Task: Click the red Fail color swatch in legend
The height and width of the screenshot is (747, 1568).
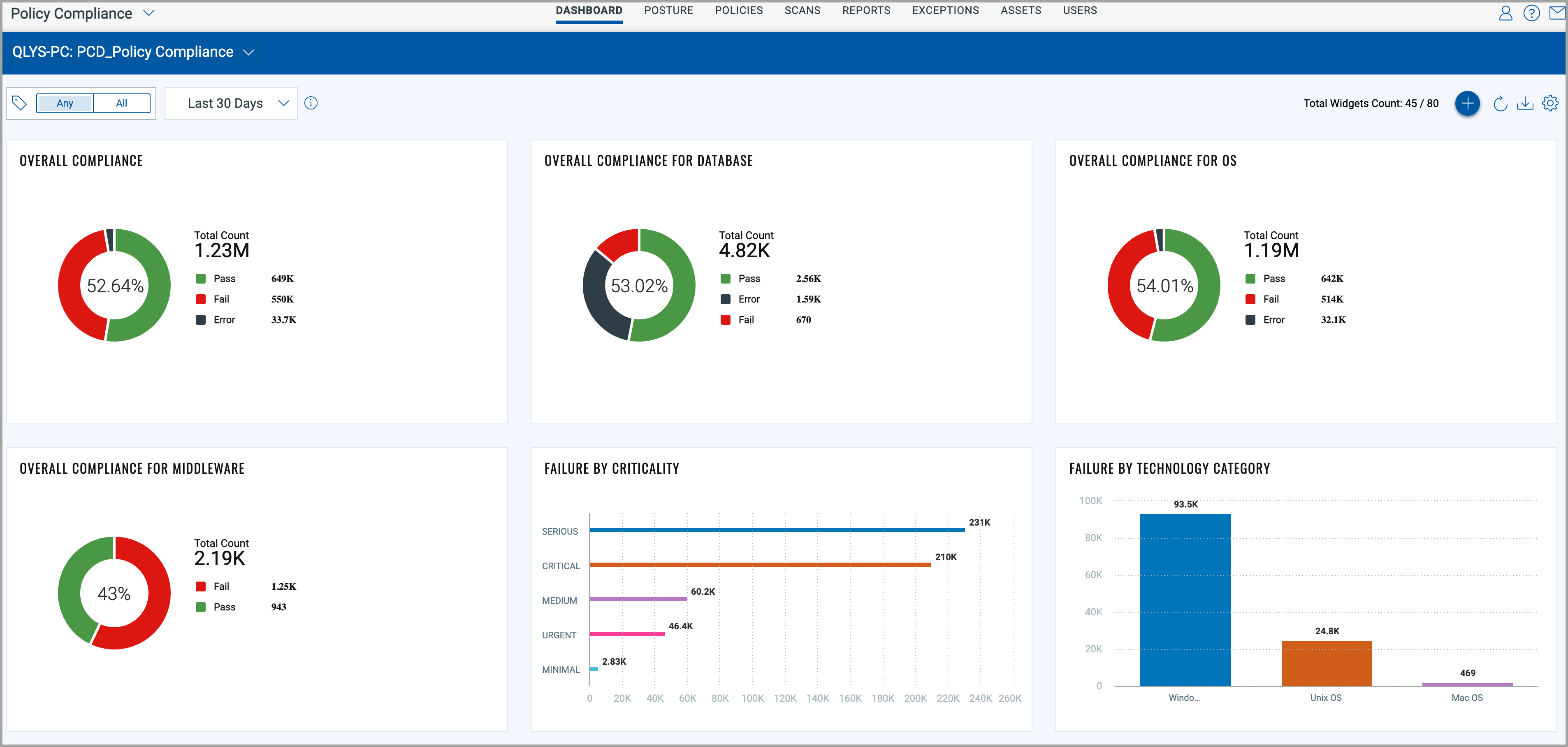Action: pyautogui.click(x=201, y=299)
